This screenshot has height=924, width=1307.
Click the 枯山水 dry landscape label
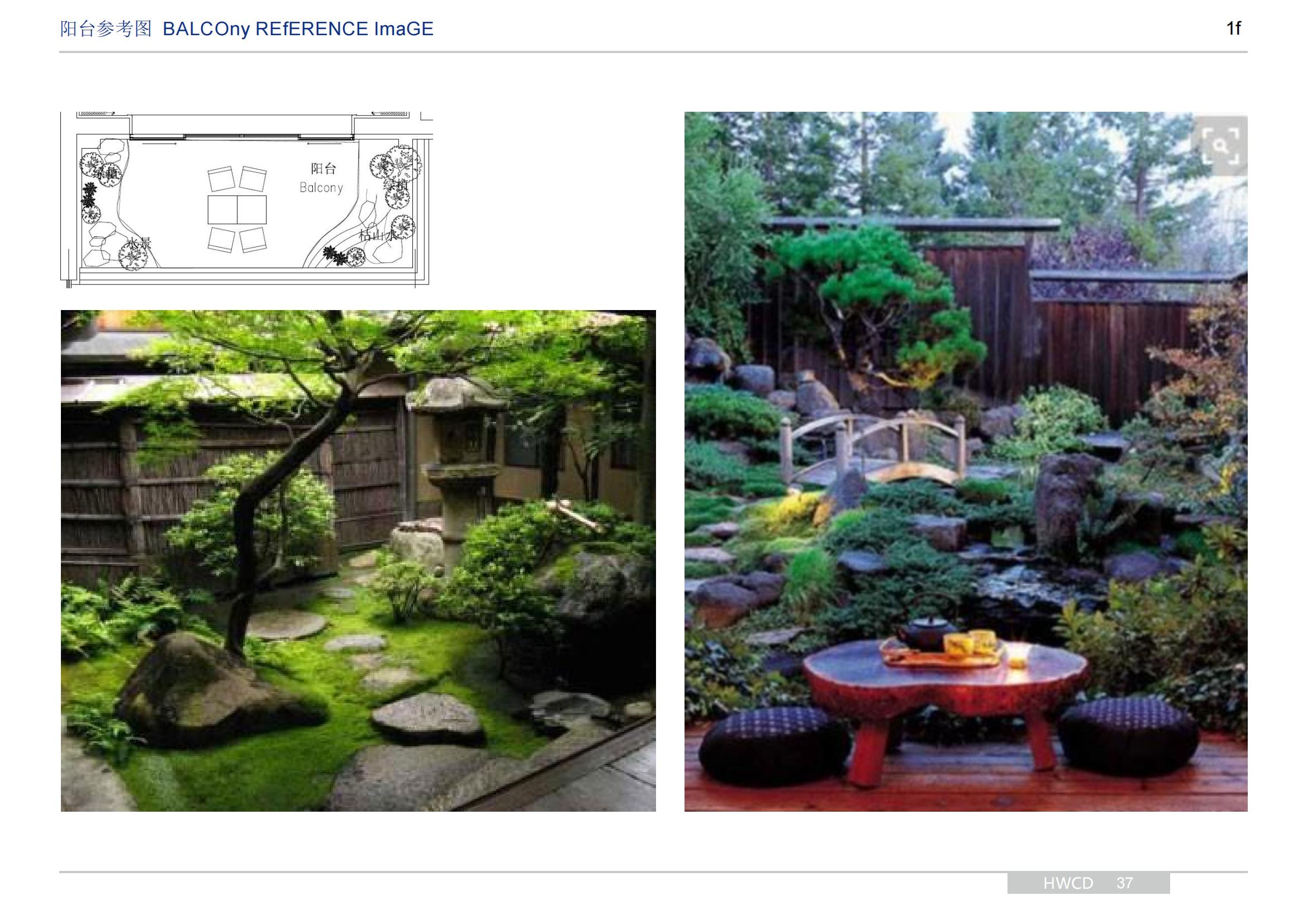378,235
